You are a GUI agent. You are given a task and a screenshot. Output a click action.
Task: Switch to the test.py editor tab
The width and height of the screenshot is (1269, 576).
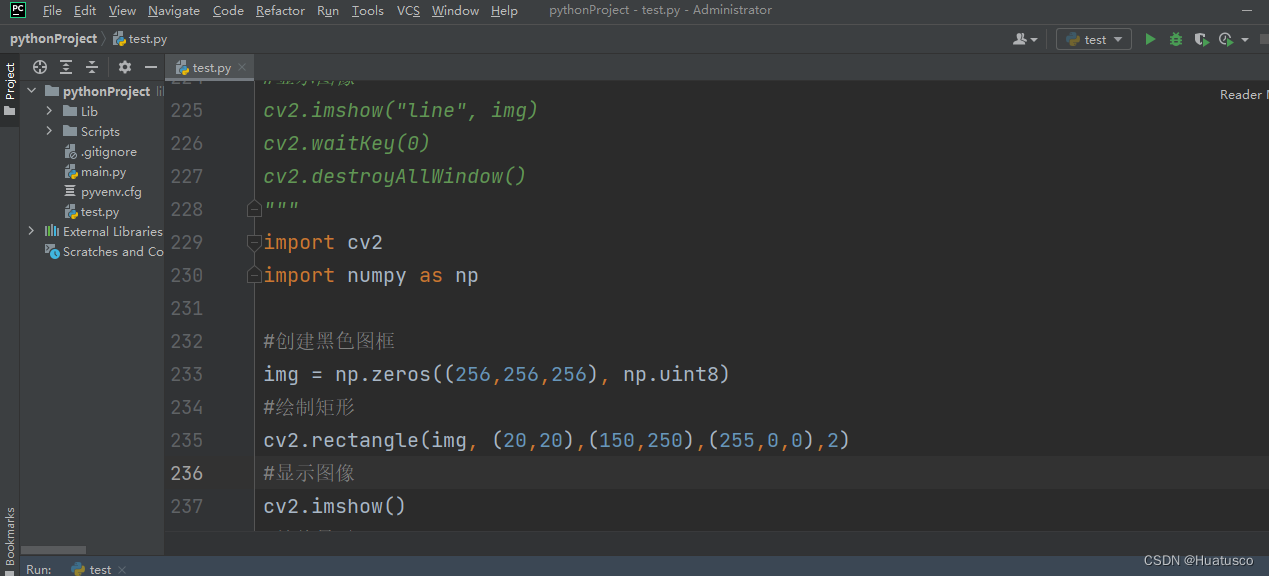pos(208,67)
